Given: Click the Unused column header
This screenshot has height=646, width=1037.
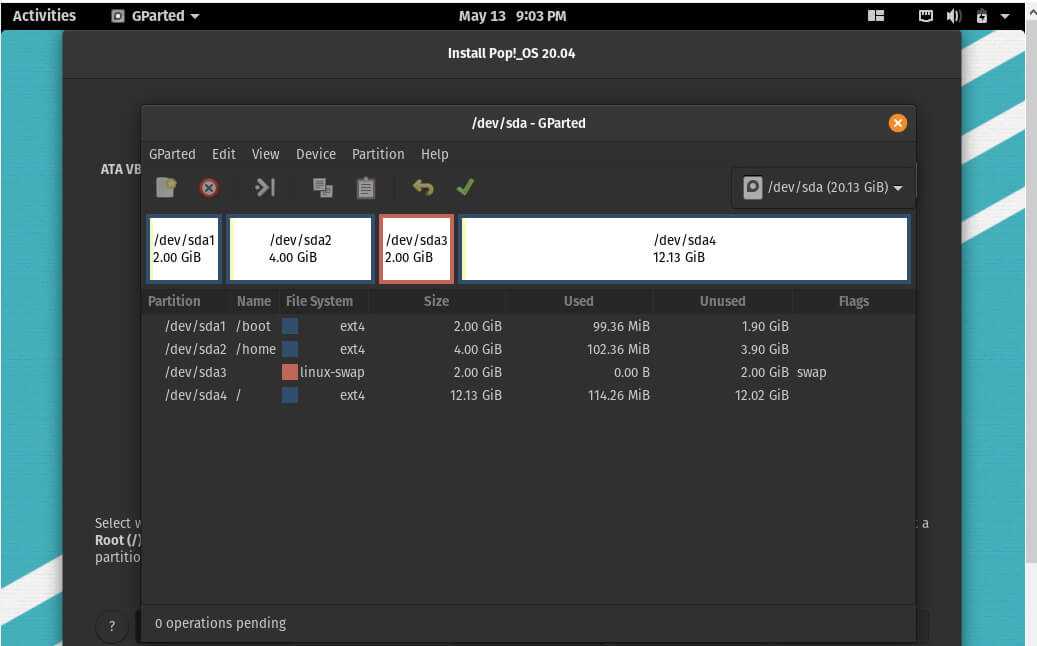Looking at the screenshot, I should point(723,302).
